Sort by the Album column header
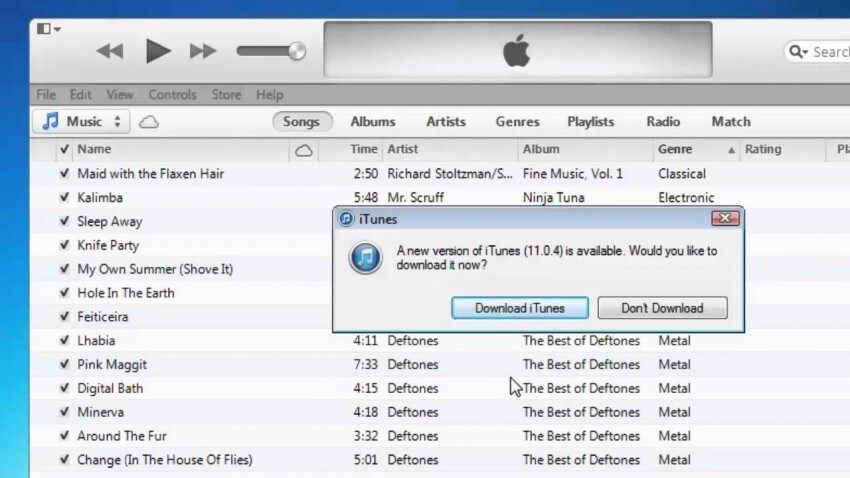Screen dimensions: 850x478 (540, 149)
